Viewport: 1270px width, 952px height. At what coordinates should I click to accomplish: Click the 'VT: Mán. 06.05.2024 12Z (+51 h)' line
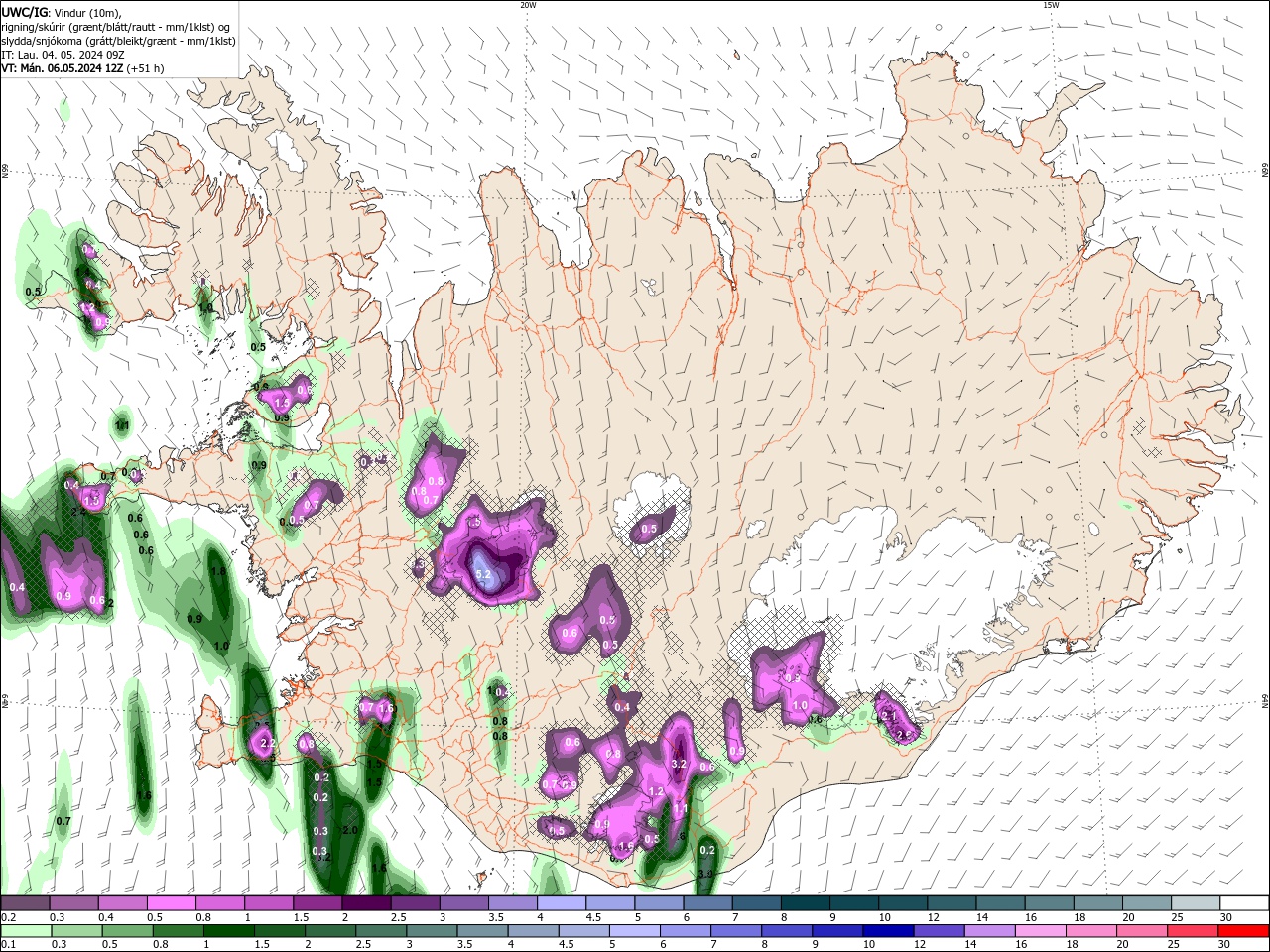click(83, 68)
